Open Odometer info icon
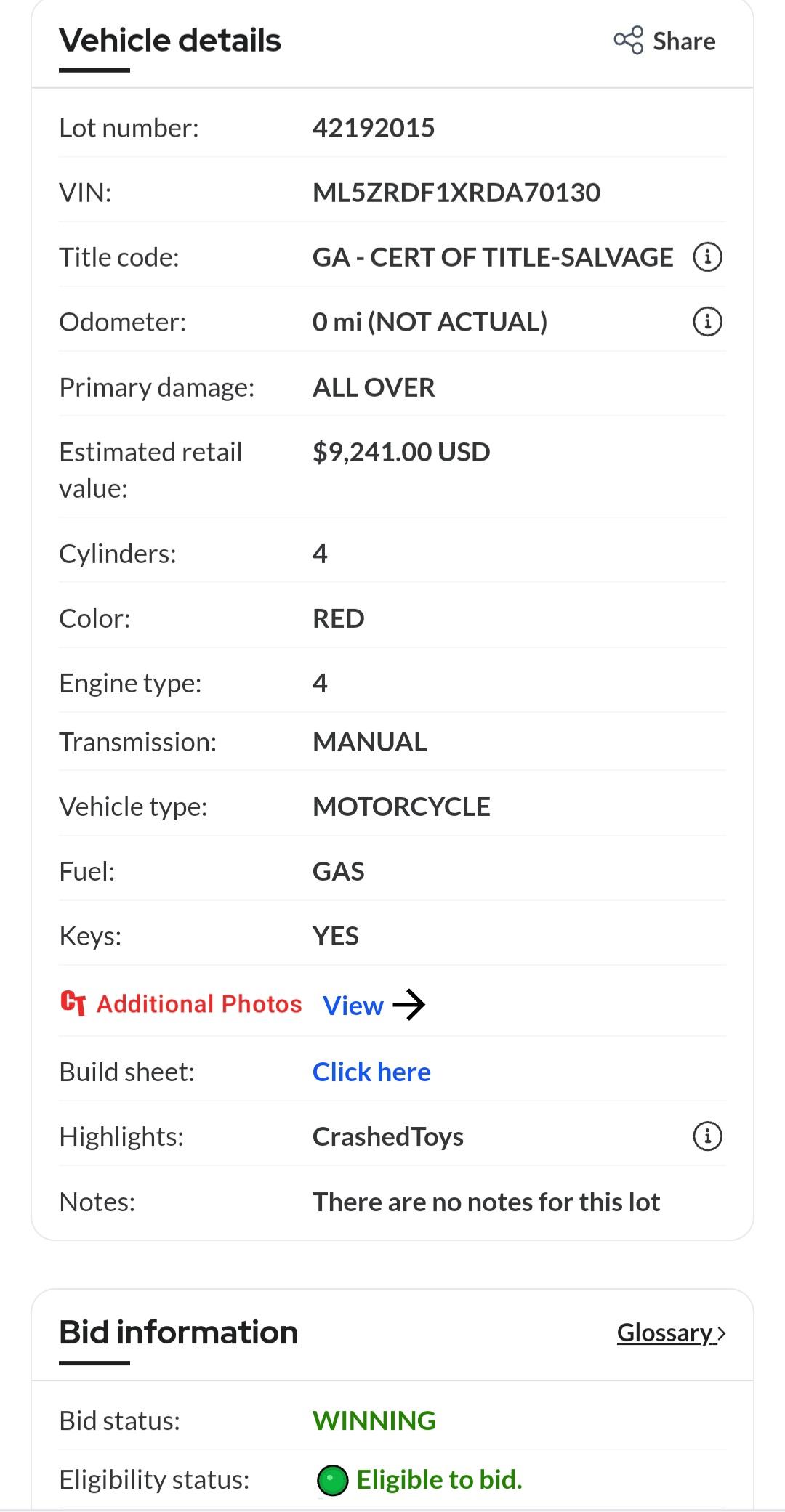This screenshot has height=1512, width=785. point(708,322)
